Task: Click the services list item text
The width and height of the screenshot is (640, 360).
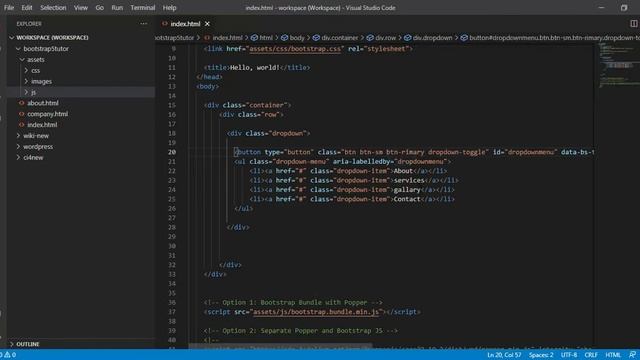Action: coord(409,180)
